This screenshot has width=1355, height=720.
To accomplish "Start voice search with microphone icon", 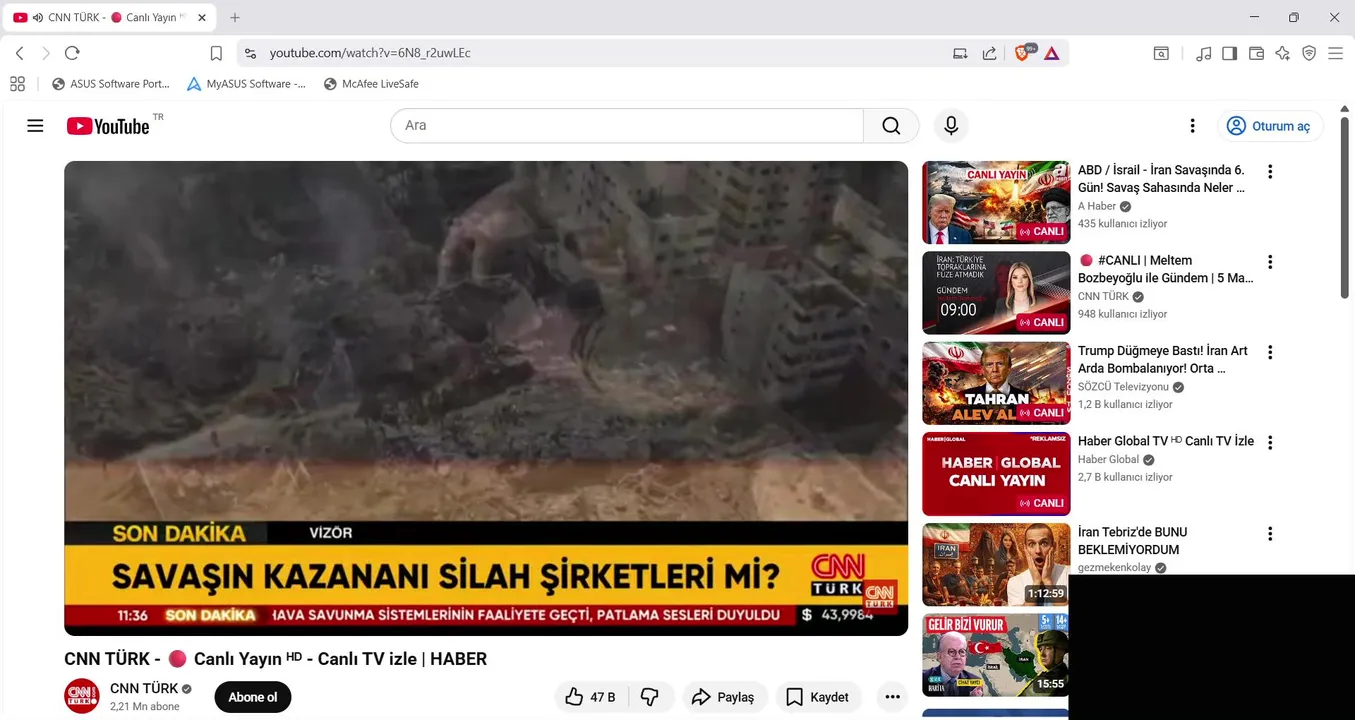I will point(951,126).
